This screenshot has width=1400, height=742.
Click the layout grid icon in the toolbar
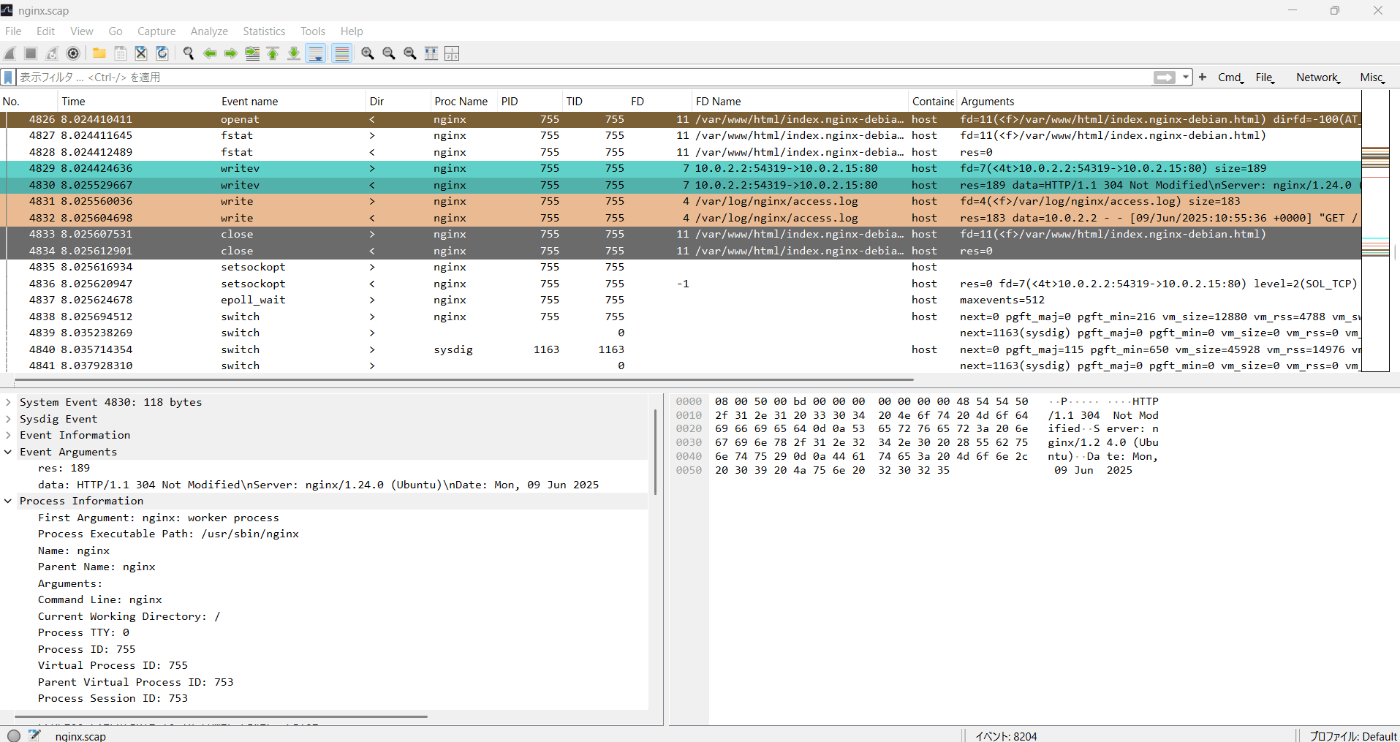point(452,53)
